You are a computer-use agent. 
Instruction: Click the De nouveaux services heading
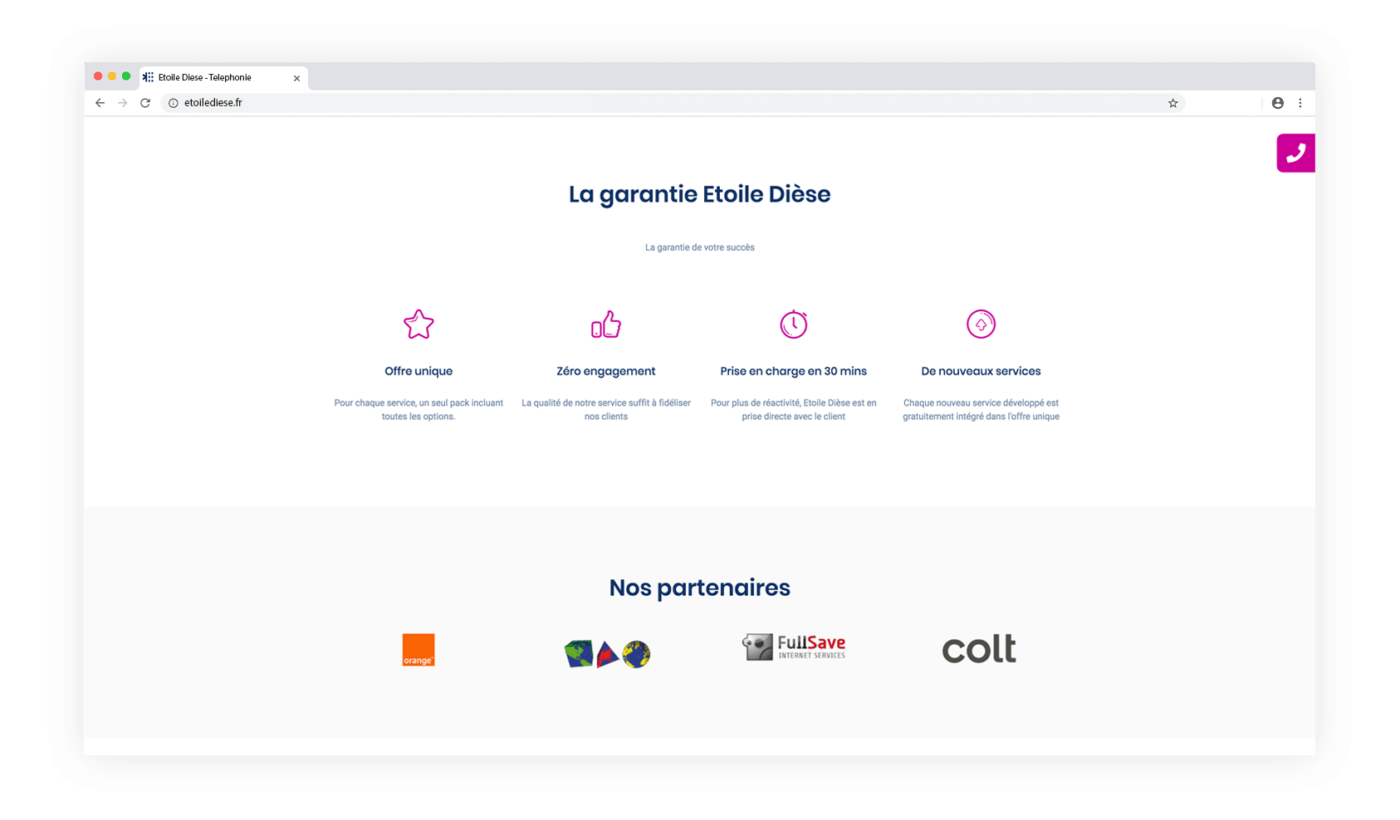pyautogui.click(x=981, y=371)
